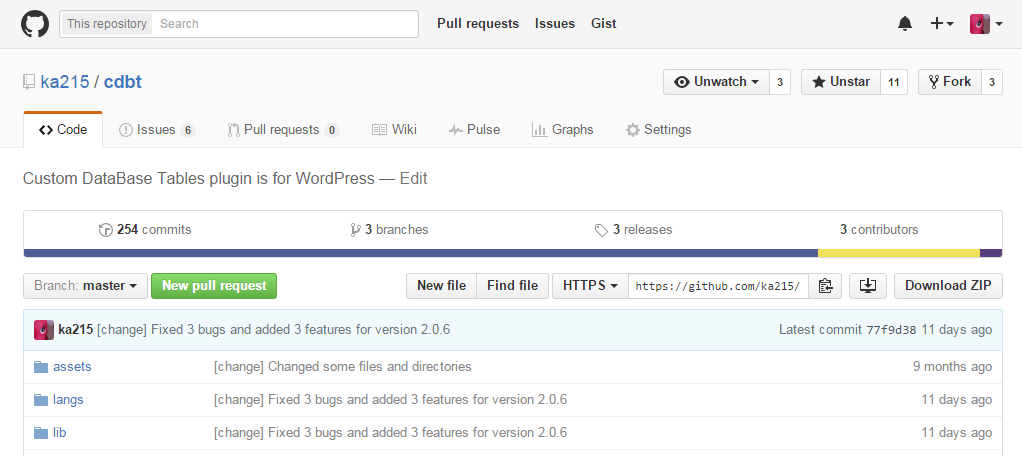Image resolution: width=1022 pixels, height=456 pixels.
Task: Click the clone in Desktop icon
Action: (868, 286)
